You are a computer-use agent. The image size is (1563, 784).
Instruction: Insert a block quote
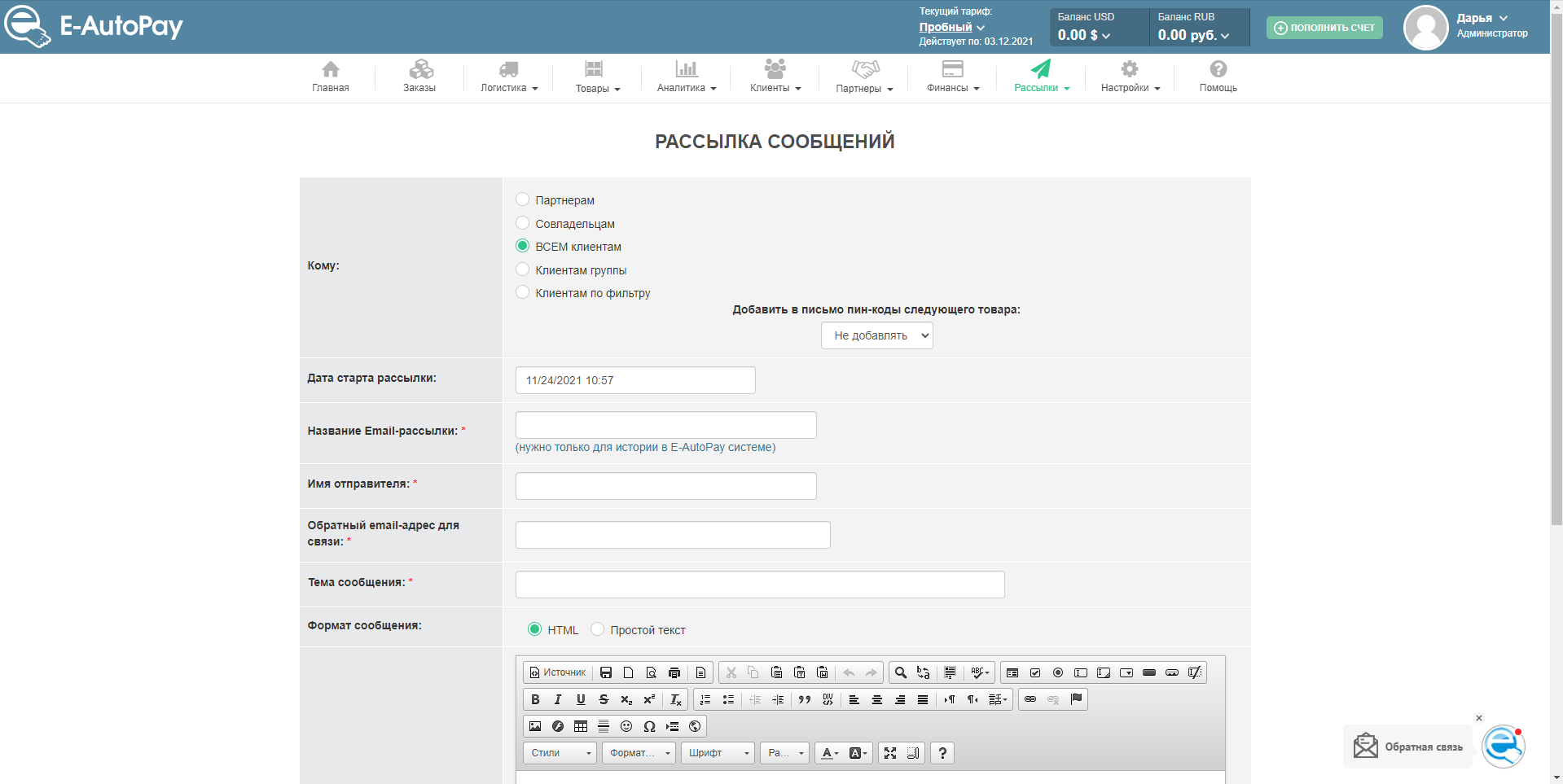coord(805,699)
